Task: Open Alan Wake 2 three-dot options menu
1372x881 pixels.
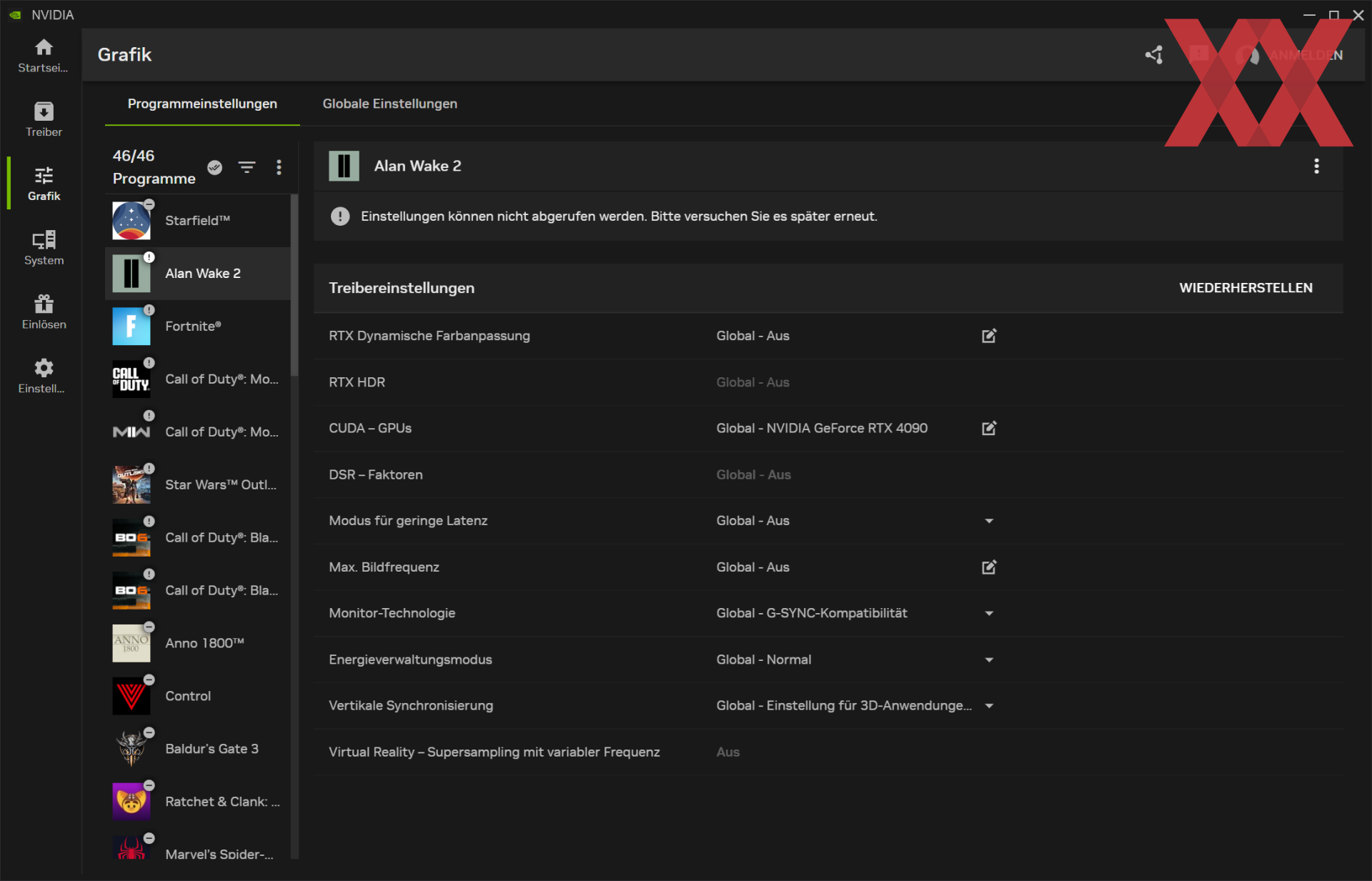Action: [1316, 166]
